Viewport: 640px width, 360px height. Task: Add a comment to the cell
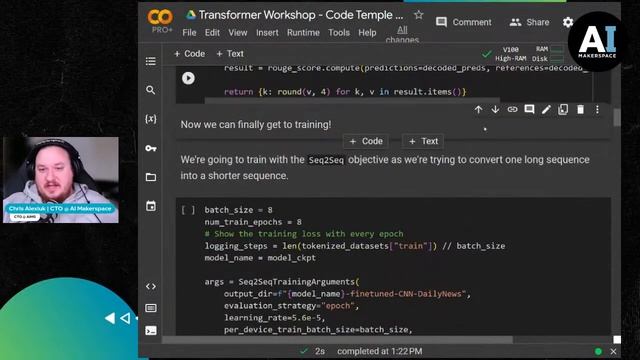pos(529,109)
